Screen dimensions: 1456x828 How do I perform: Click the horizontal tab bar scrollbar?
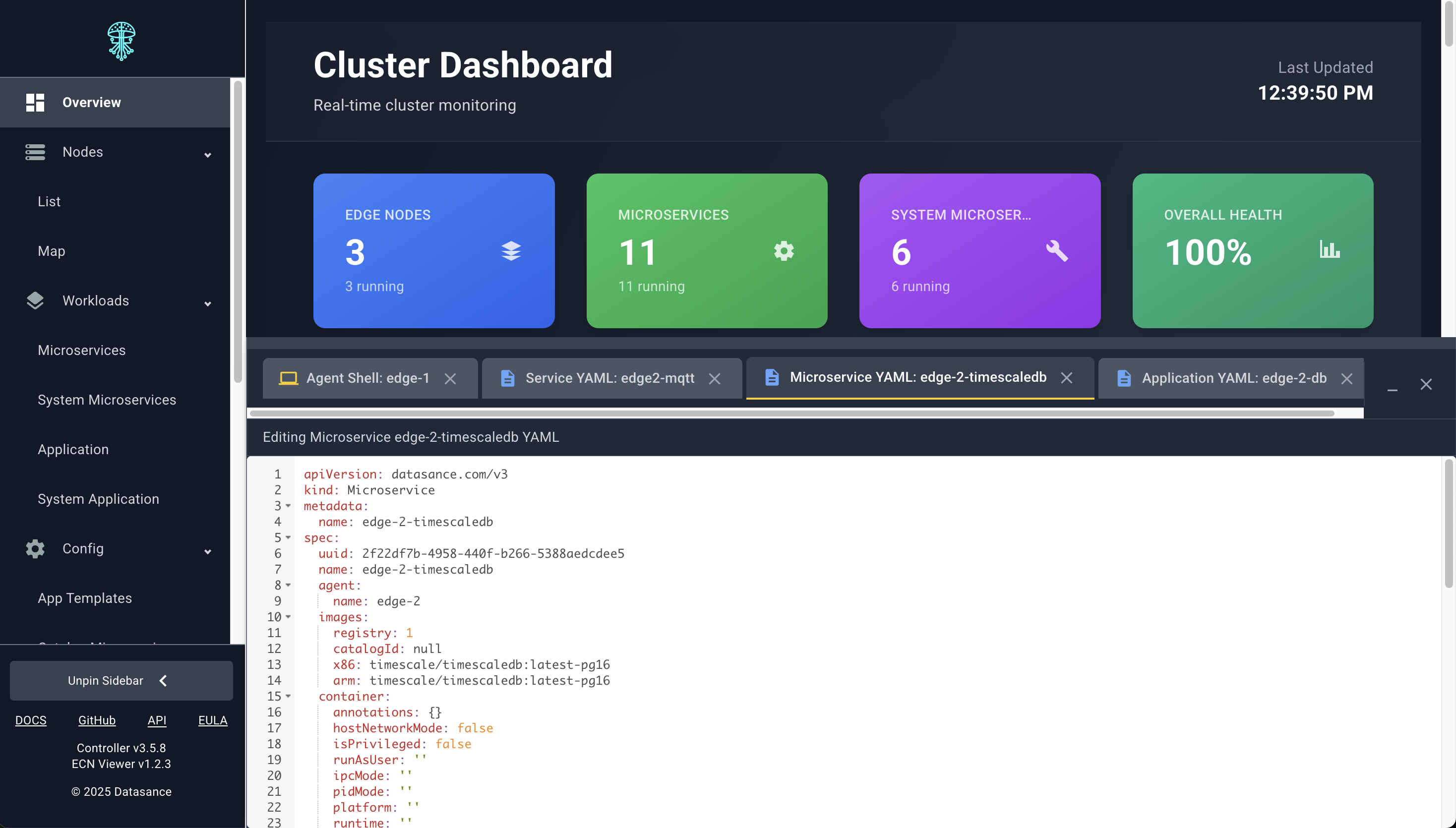click(790, 414)
